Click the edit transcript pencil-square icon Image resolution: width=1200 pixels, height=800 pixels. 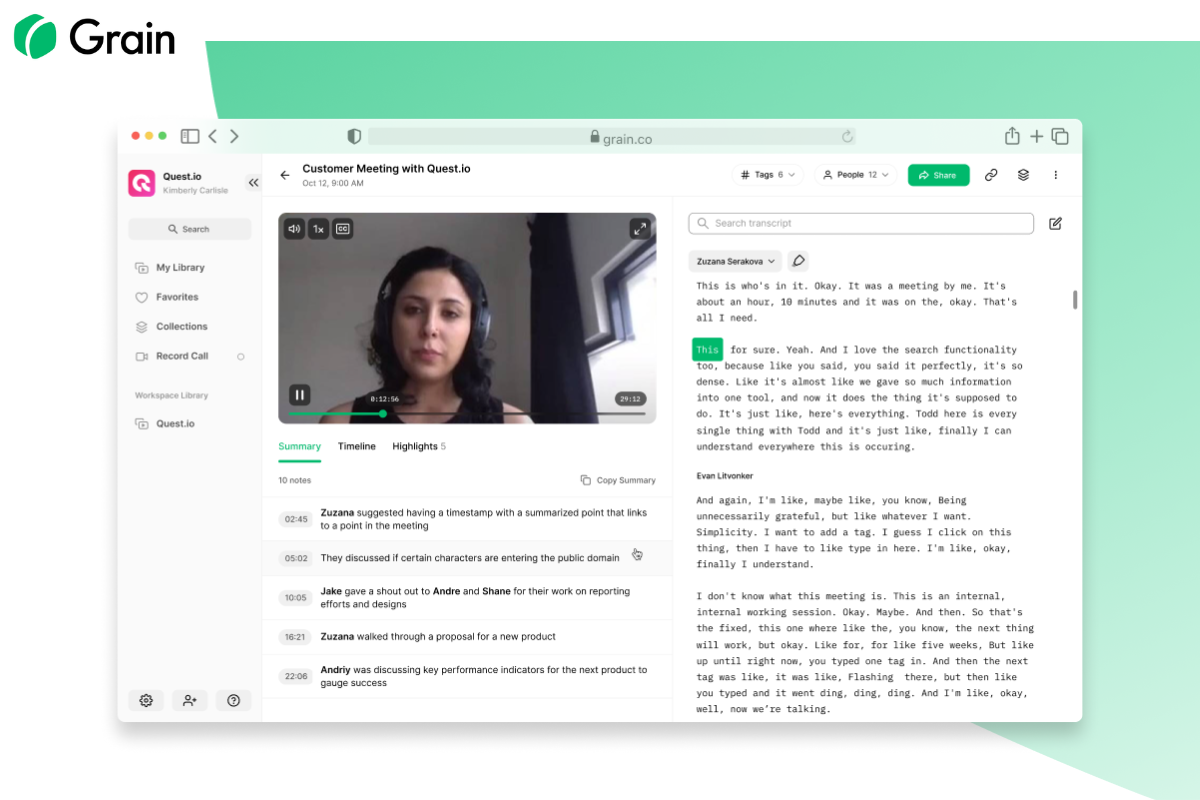click(x=1055, y=223)
